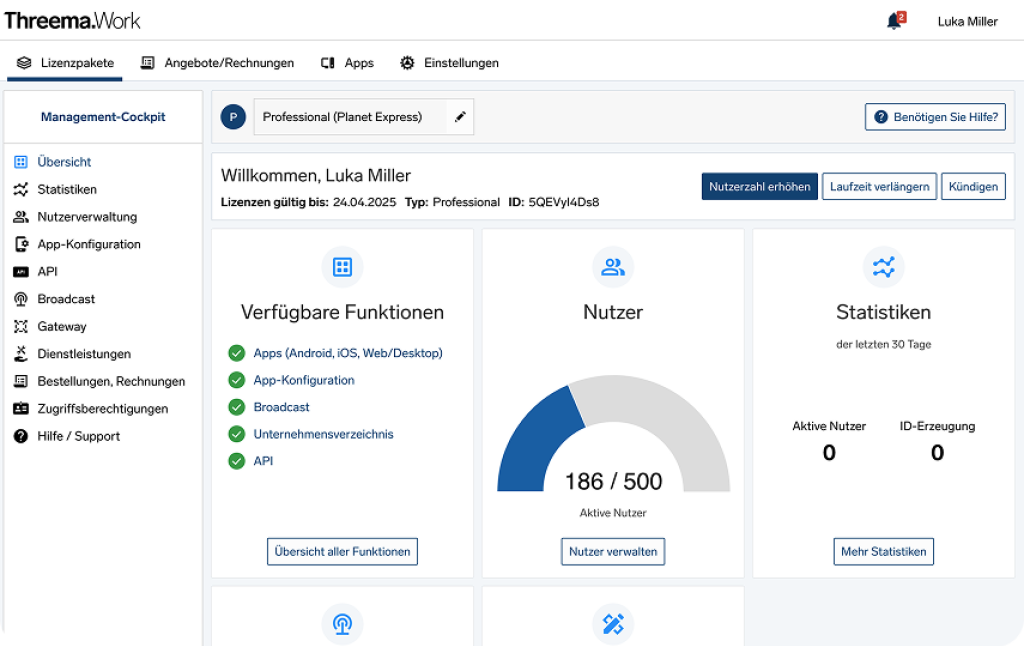1024x646 pixels.
Task: Click the Aktive Nutzer value 0
Action: 829,452
